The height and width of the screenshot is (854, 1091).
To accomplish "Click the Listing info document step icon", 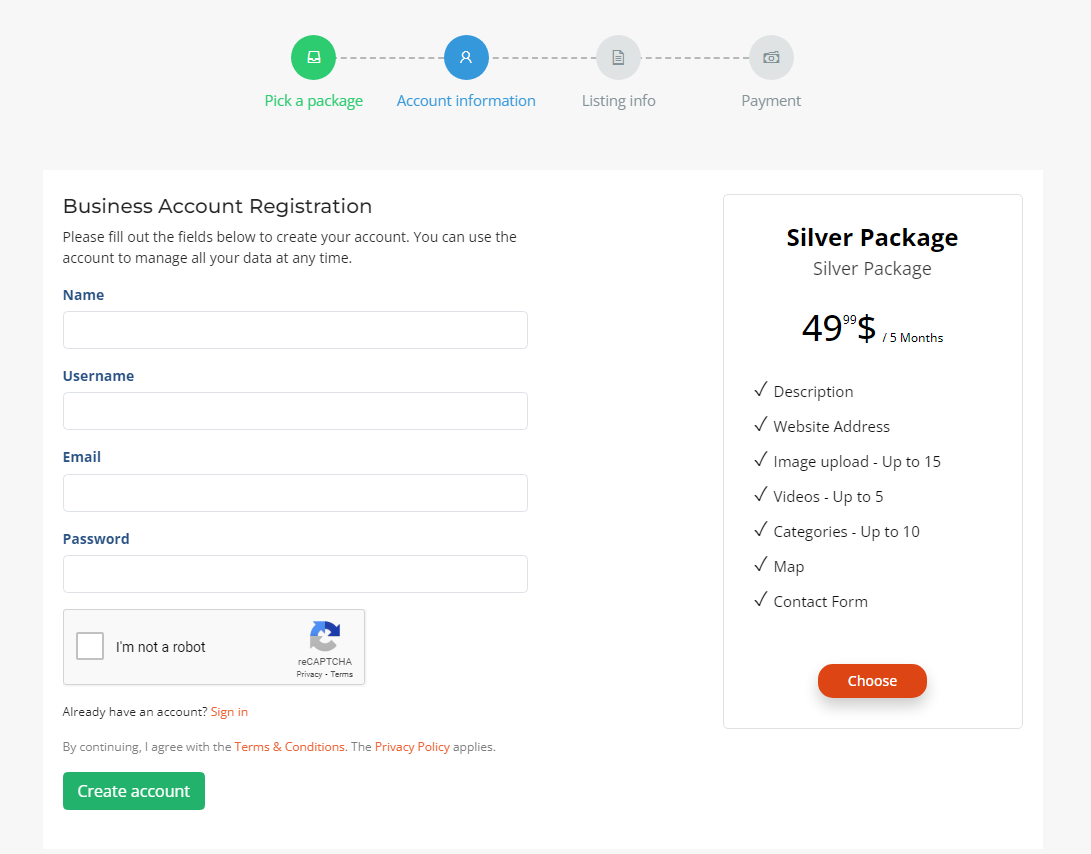I will (619, 57).
